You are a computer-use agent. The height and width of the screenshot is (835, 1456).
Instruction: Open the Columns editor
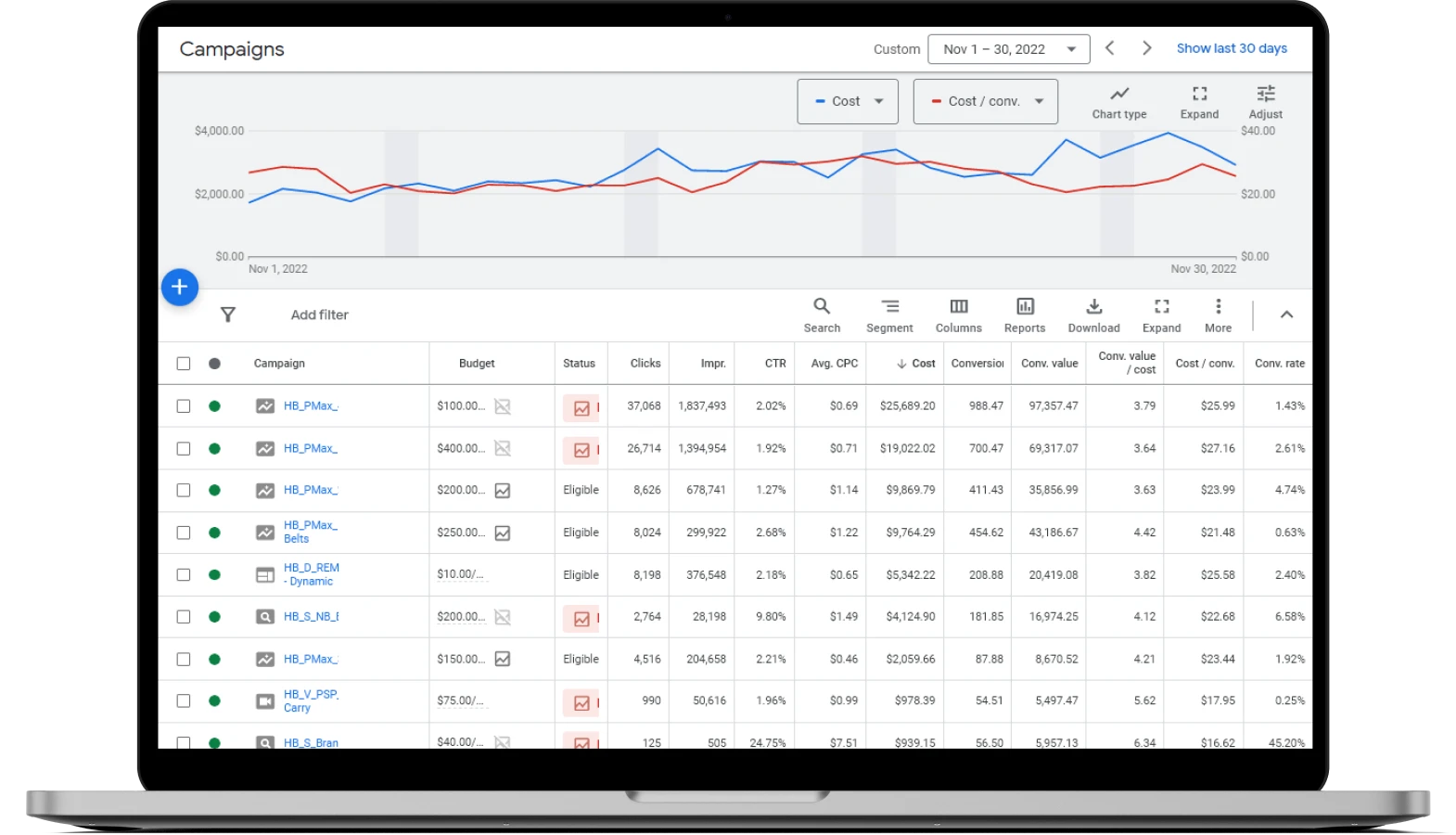[x=958, y=315]
